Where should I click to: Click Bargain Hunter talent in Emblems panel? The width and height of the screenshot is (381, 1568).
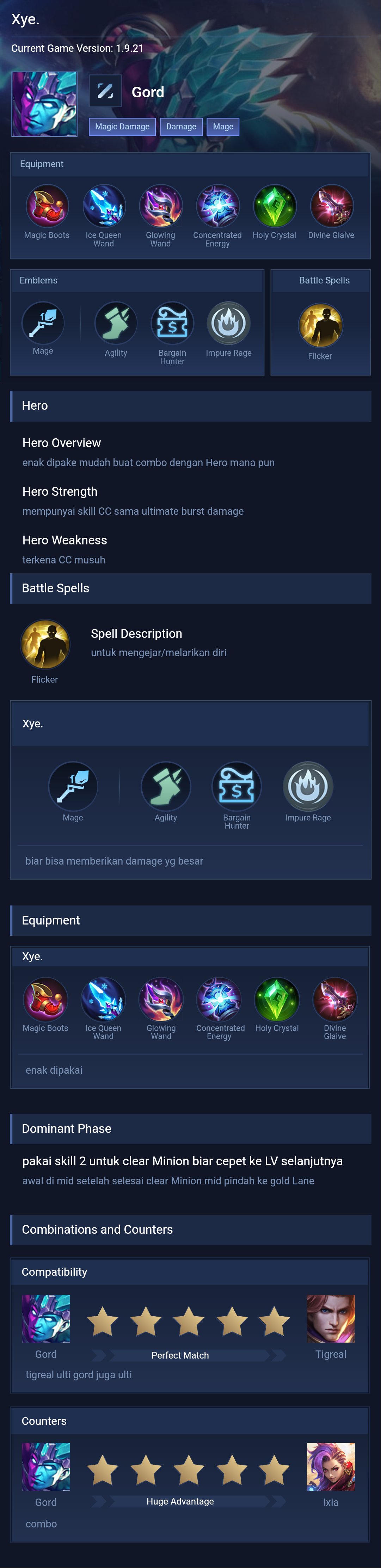(x=172, y=323)
